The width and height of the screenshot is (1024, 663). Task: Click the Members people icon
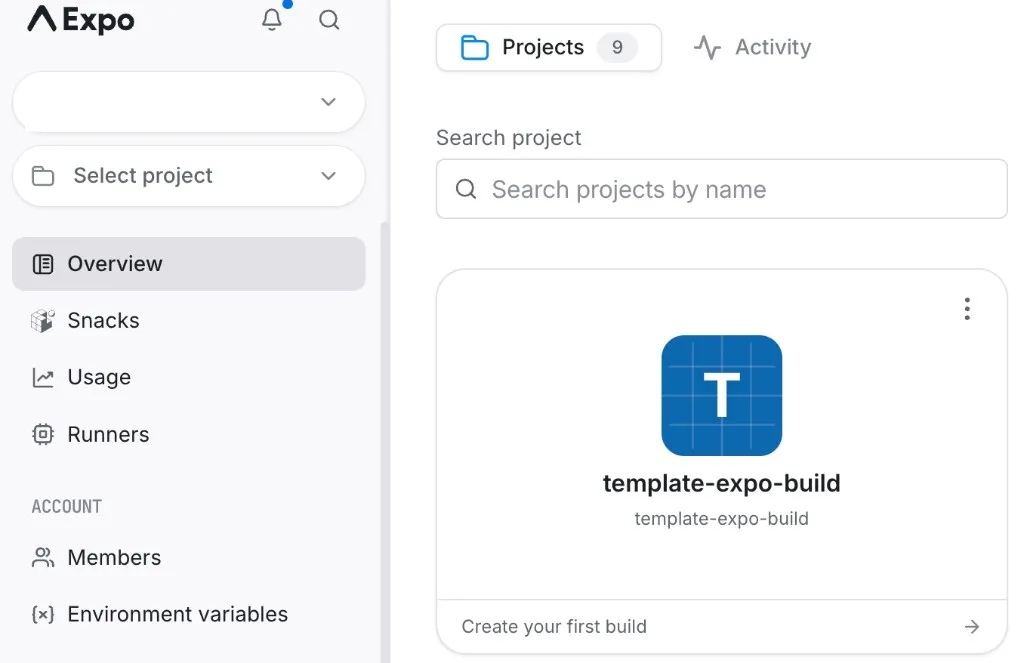pos(43,557)
